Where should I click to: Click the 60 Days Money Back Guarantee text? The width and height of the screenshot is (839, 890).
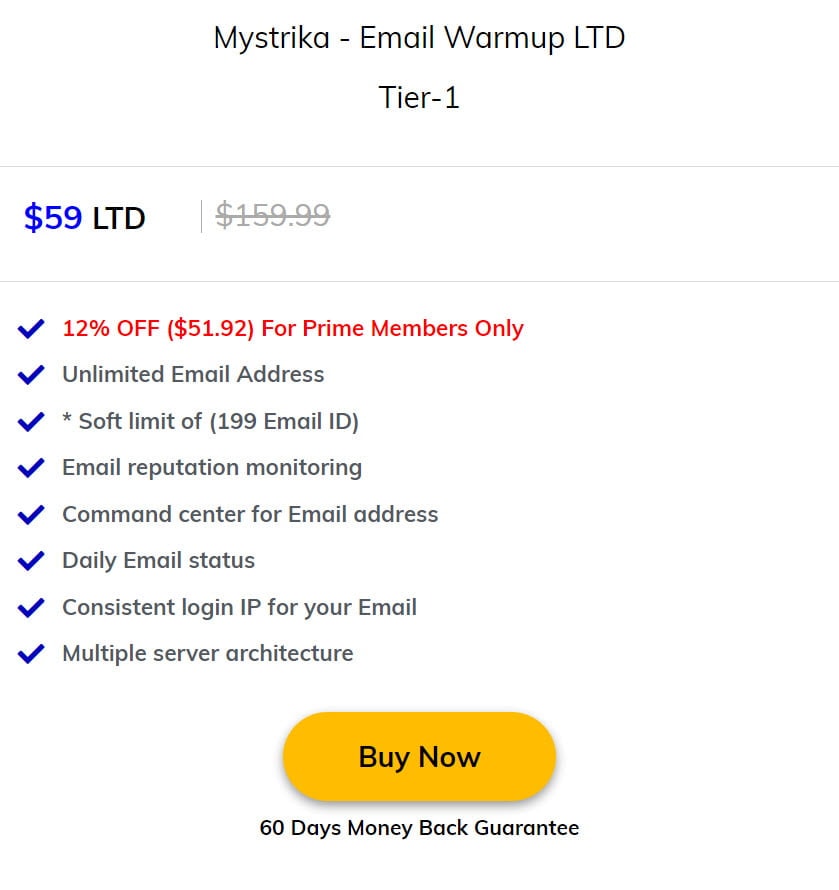419,828
